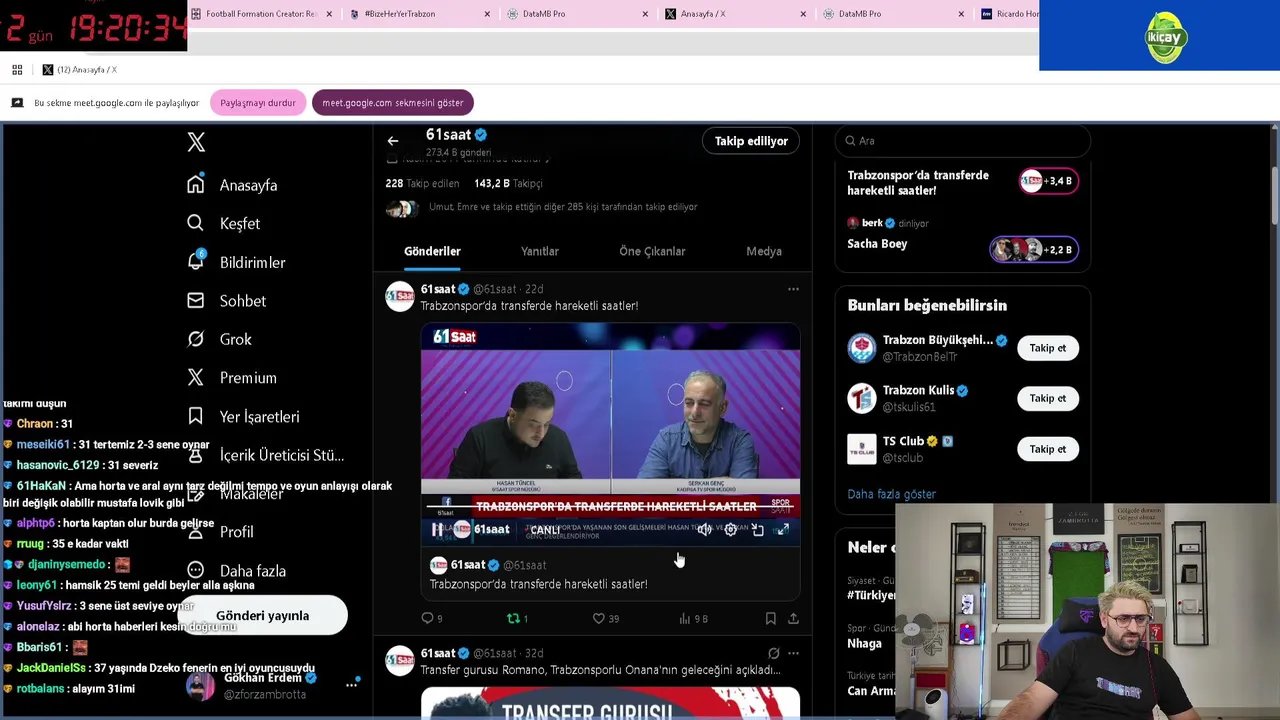Switch to the Öne Çıkanlar tab
The image size is (1280, 720).
[x=652, y=251]
